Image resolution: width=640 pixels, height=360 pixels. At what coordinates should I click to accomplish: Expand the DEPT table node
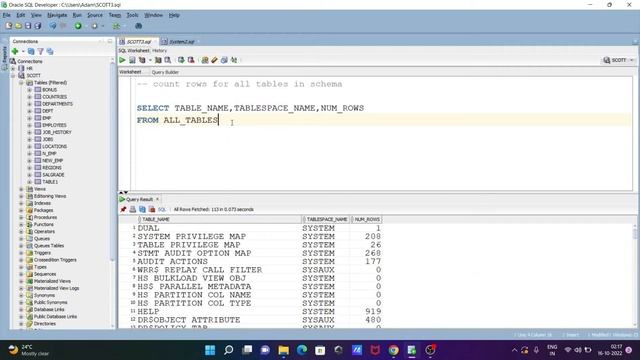29,111
